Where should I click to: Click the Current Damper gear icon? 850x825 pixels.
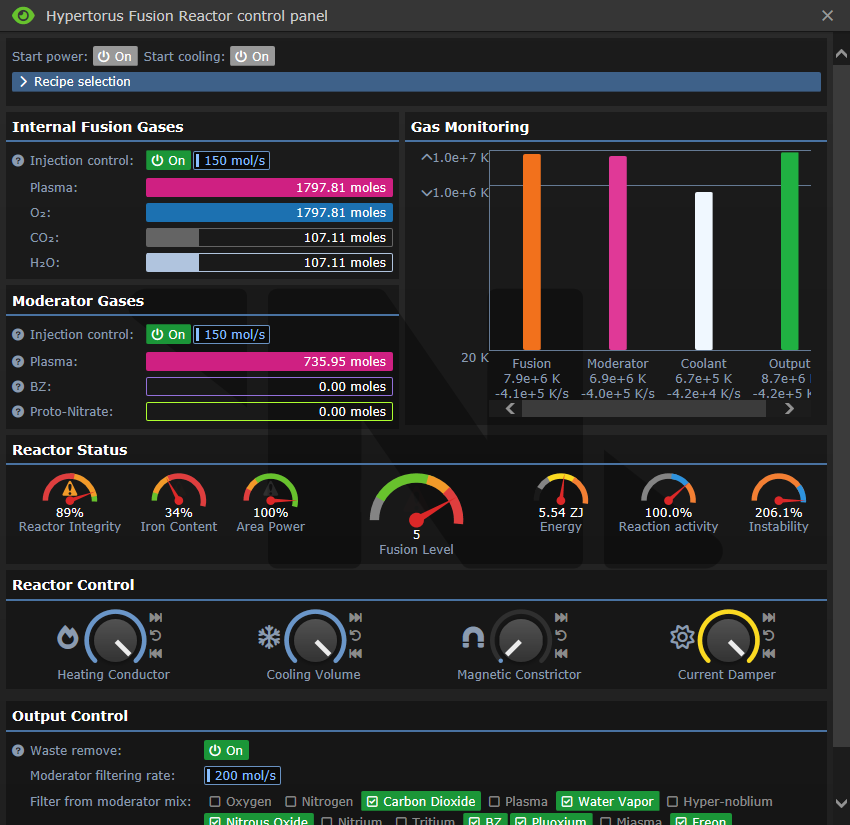pos(682,637)
